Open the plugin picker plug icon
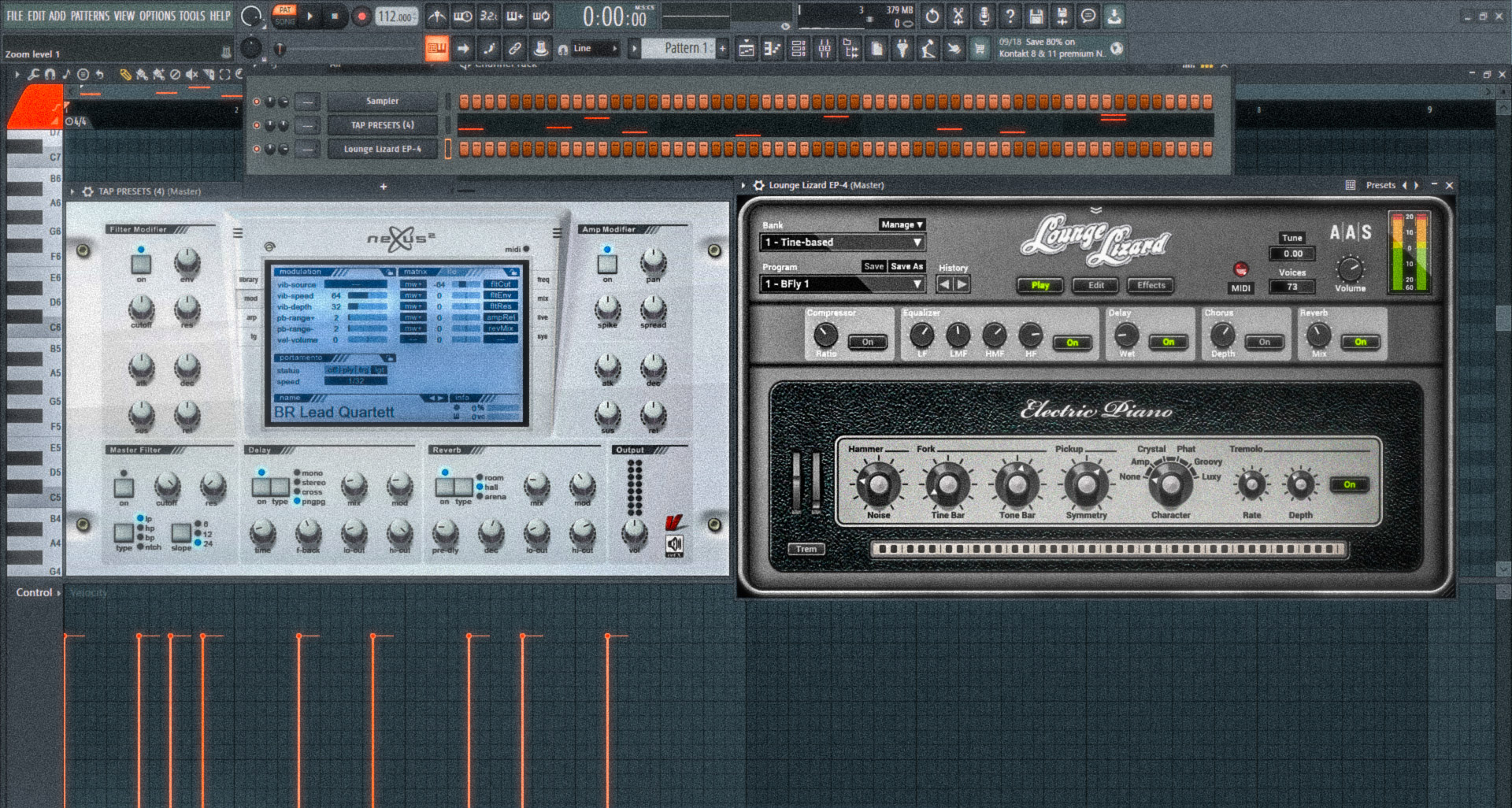Screen dimensions: 1512x808 point(902,49)
